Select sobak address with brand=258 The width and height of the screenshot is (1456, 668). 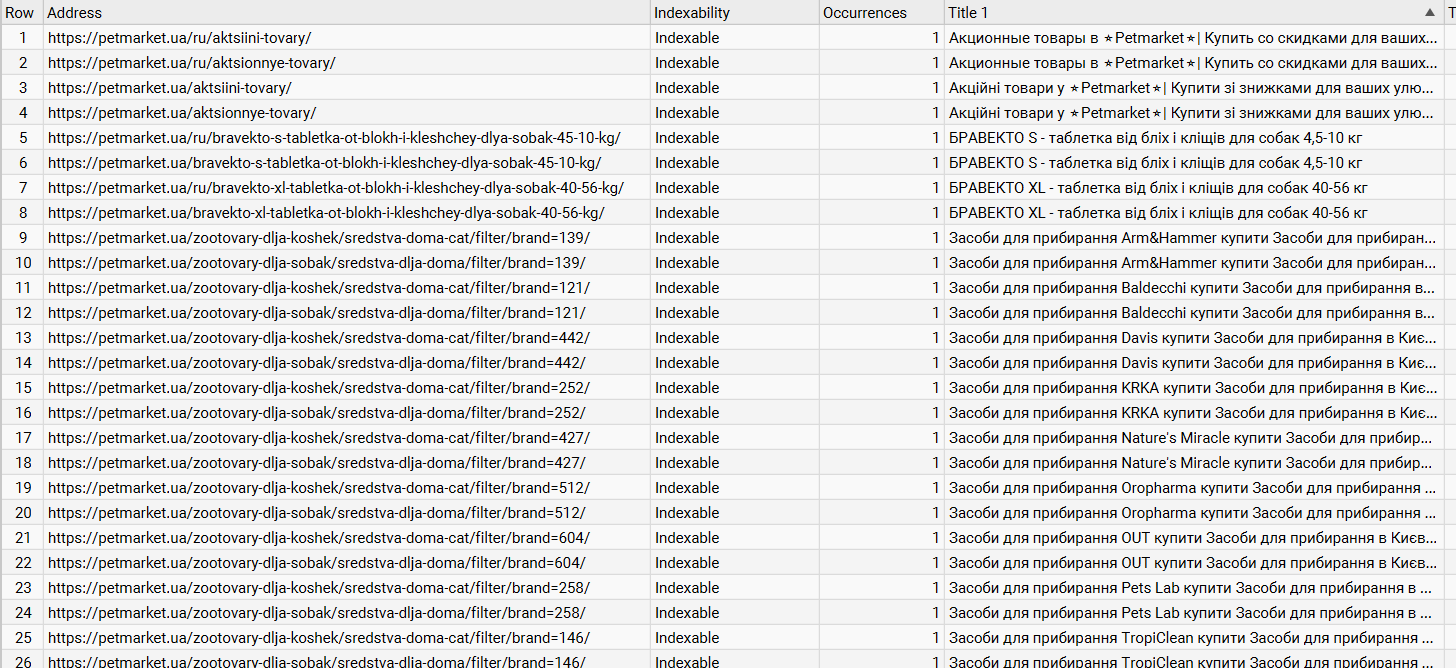316,613
